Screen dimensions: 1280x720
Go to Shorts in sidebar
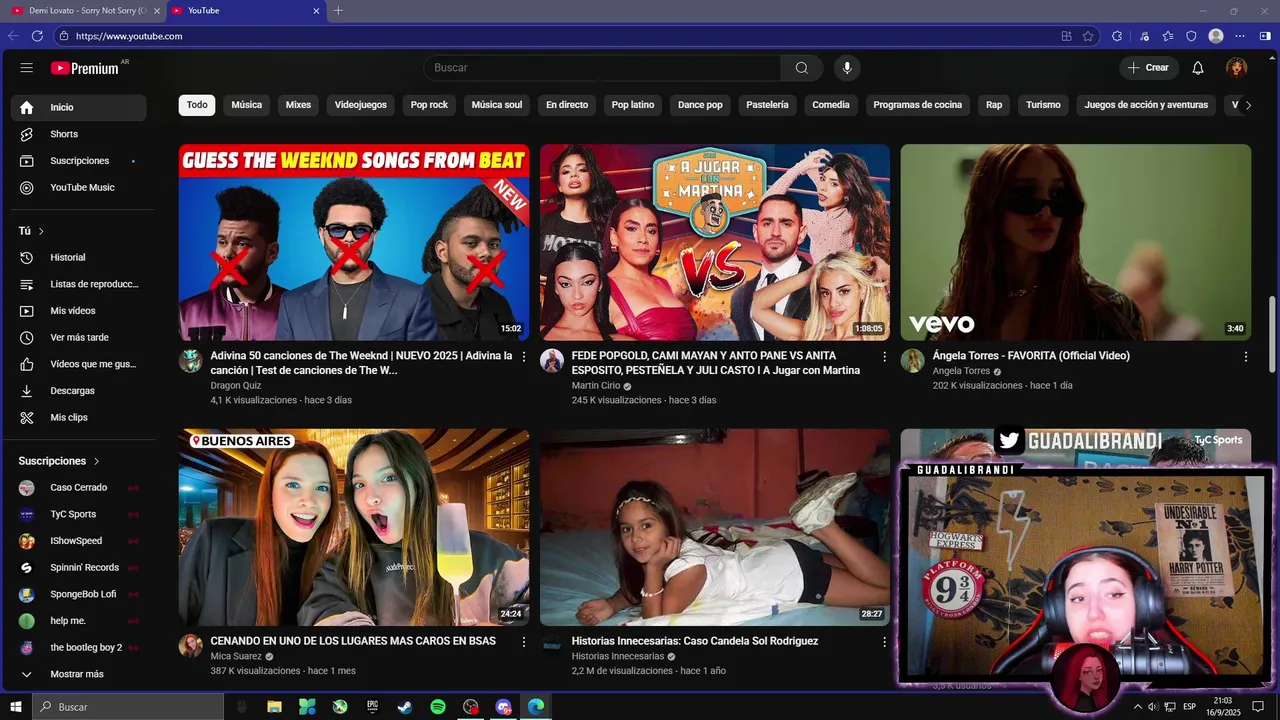coord(79,134)
